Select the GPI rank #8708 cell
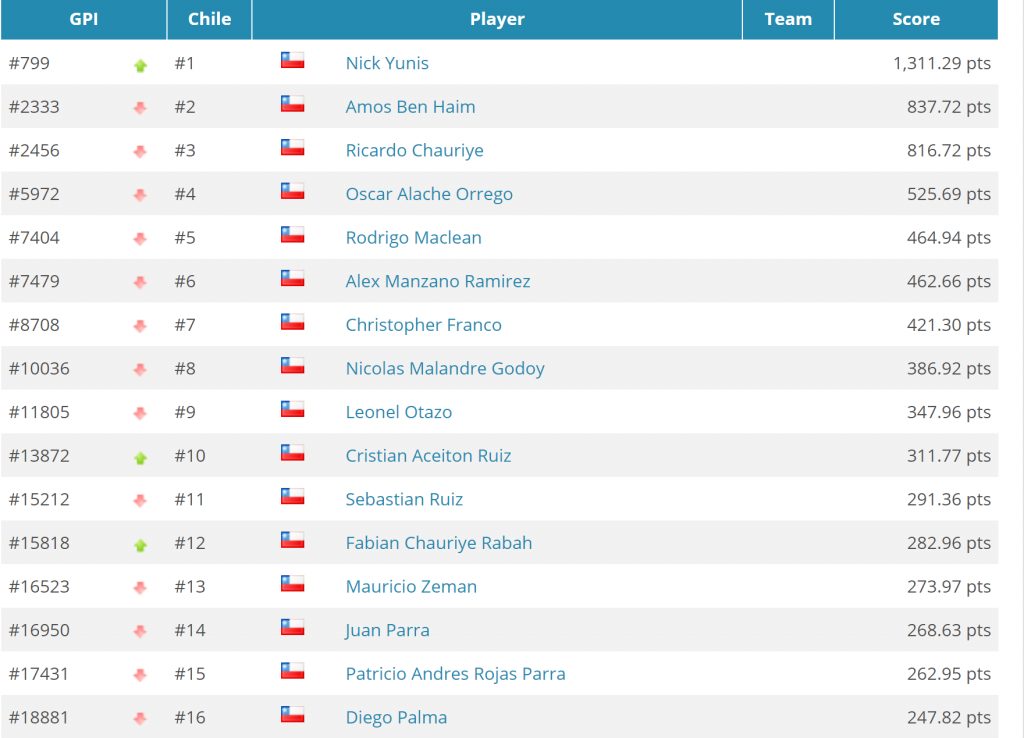 (34, 325)
